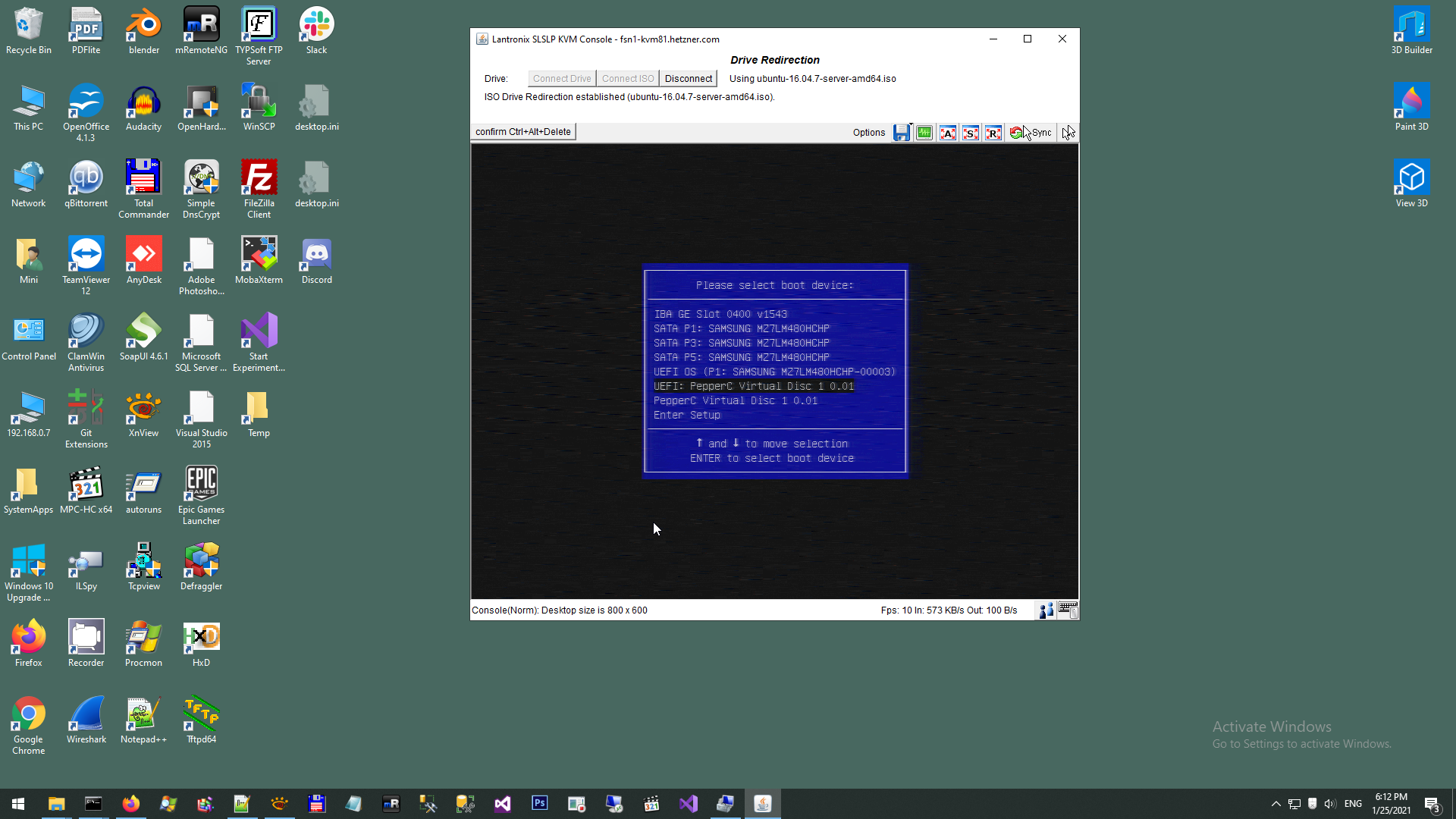Choose IBA GE Slot 0400 boot device
This screenshot has height=819, width=1456.
[720, 314]
